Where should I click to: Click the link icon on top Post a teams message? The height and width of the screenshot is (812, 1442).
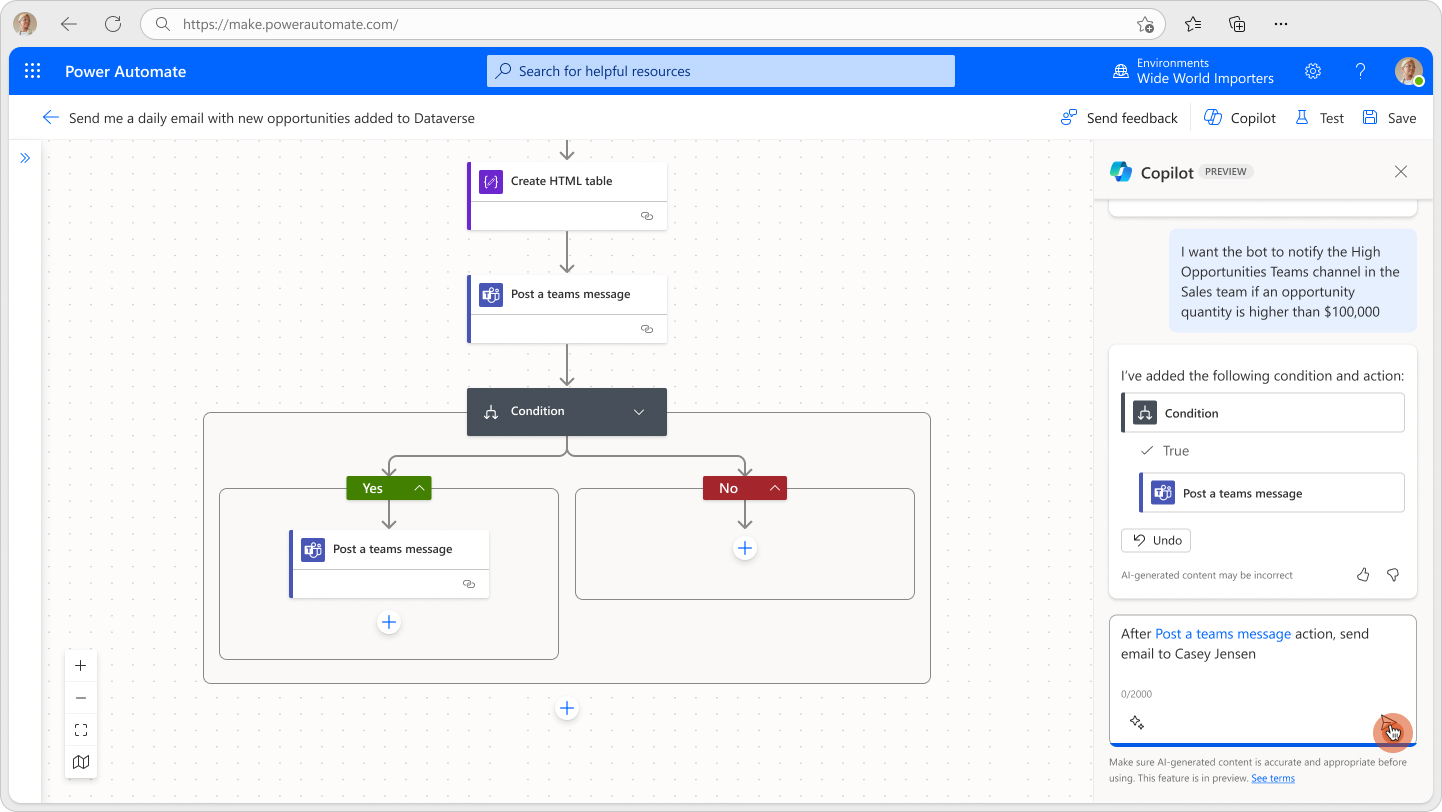647,329
